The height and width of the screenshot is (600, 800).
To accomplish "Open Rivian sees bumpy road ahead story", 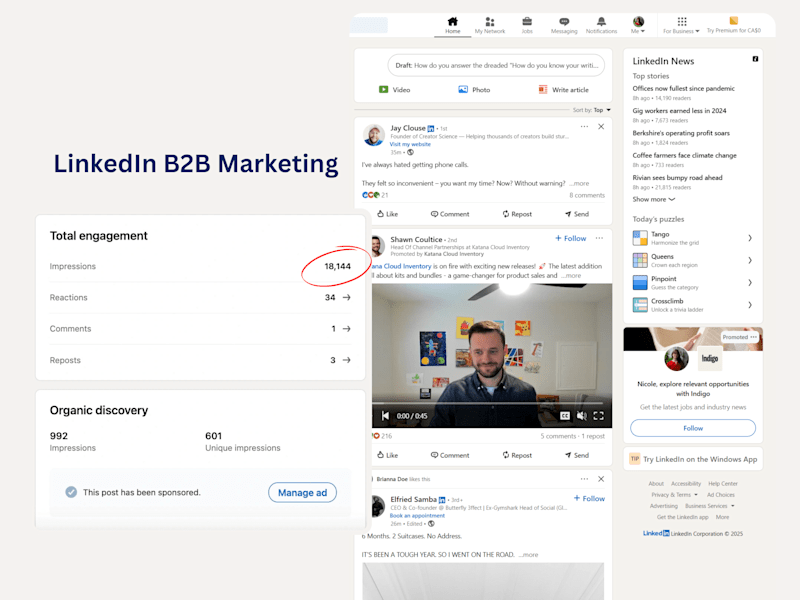I will (677, 178).
